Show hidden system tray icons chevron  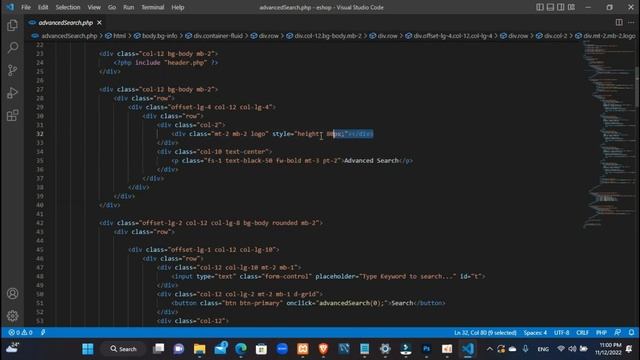[x=489, y=349]
